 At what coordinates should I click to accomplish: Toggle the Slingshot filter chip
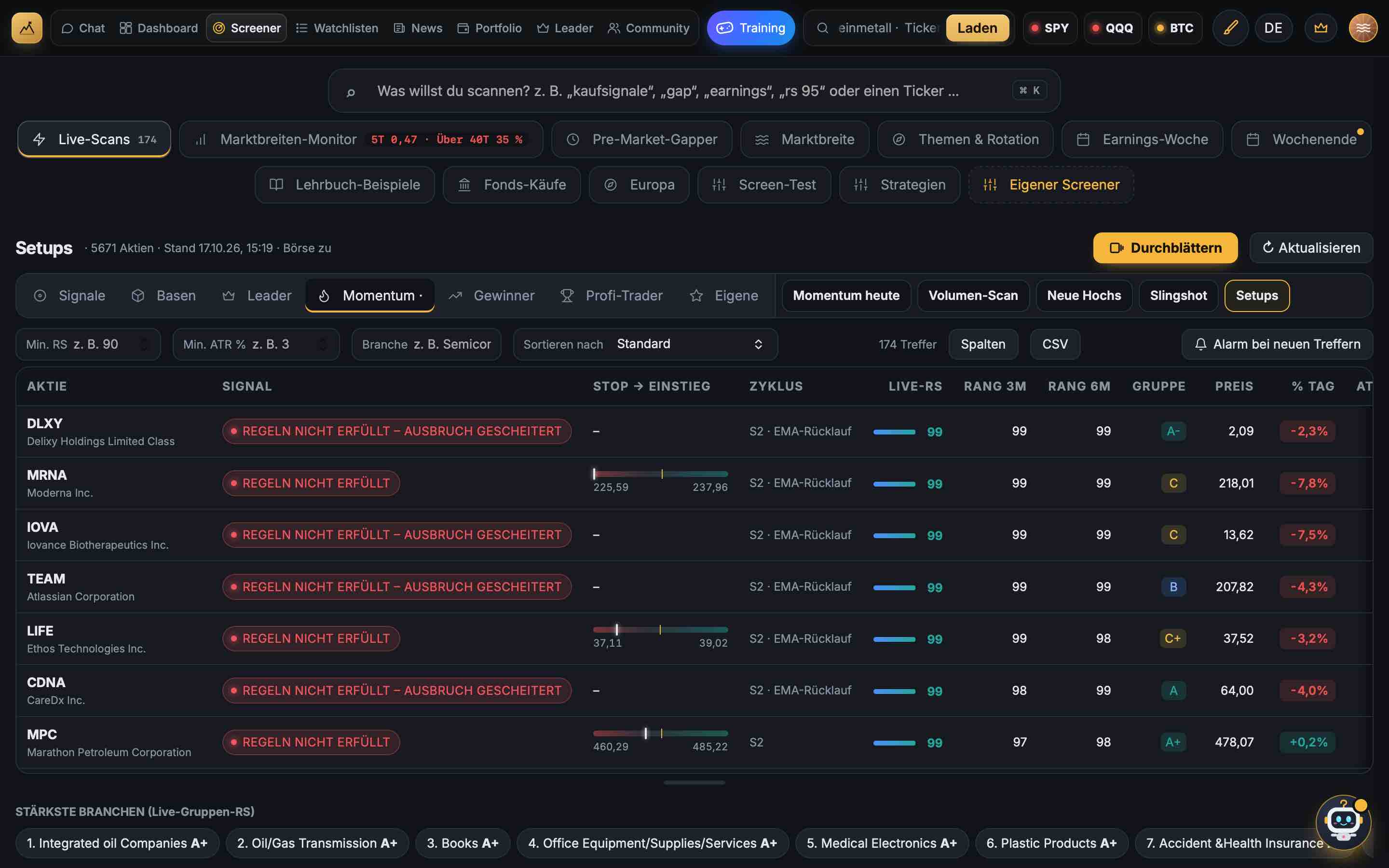click(x=1178, y=295)
